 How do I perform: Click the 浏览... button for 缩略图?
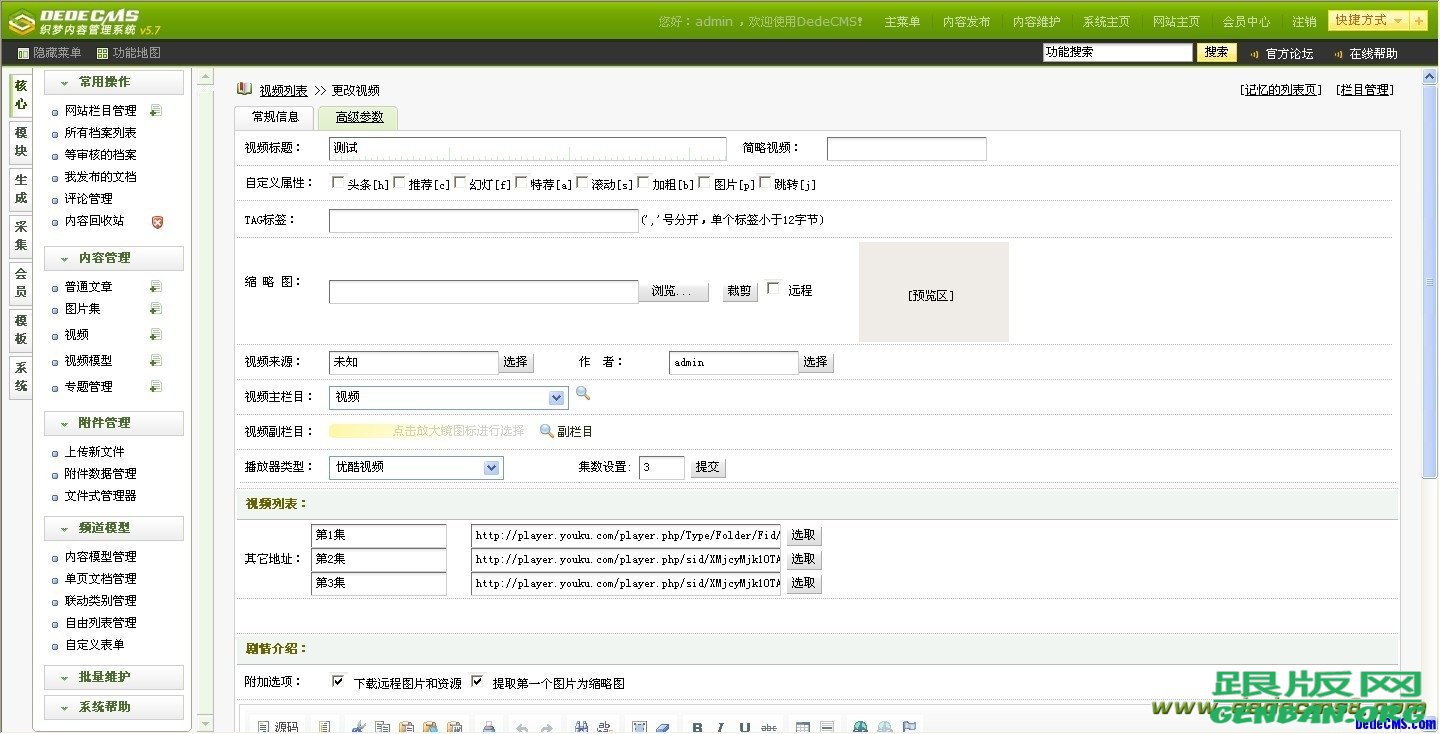[673, 290]
